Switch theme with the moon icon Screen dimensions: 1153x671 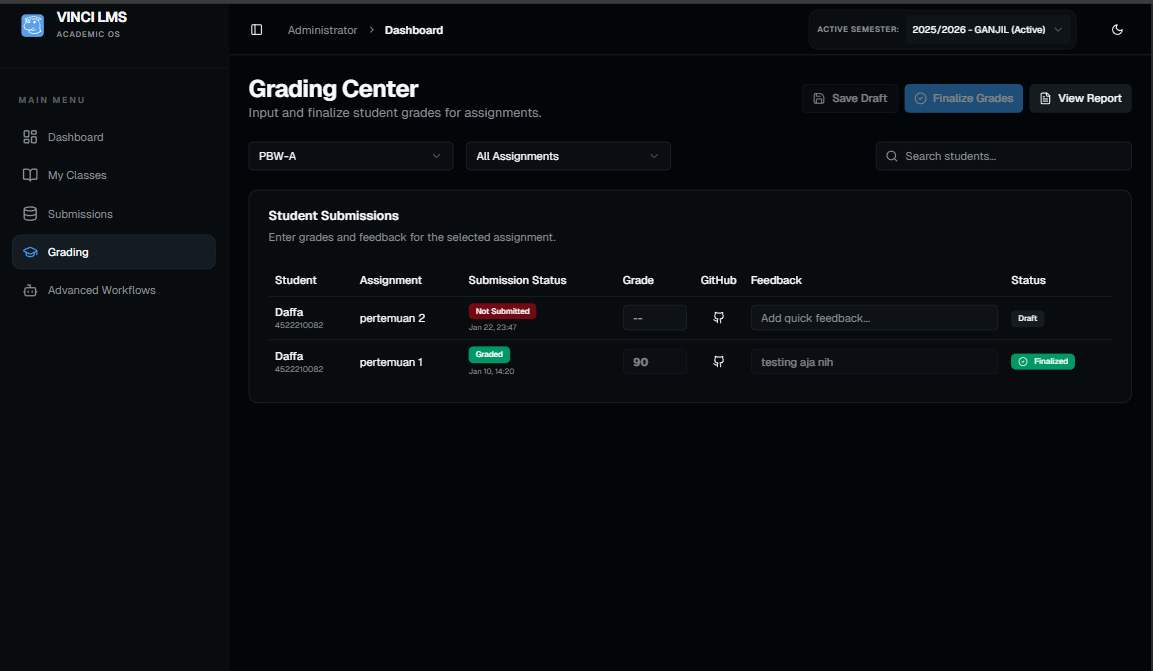pyautogui.click(x=1117, y=30)
